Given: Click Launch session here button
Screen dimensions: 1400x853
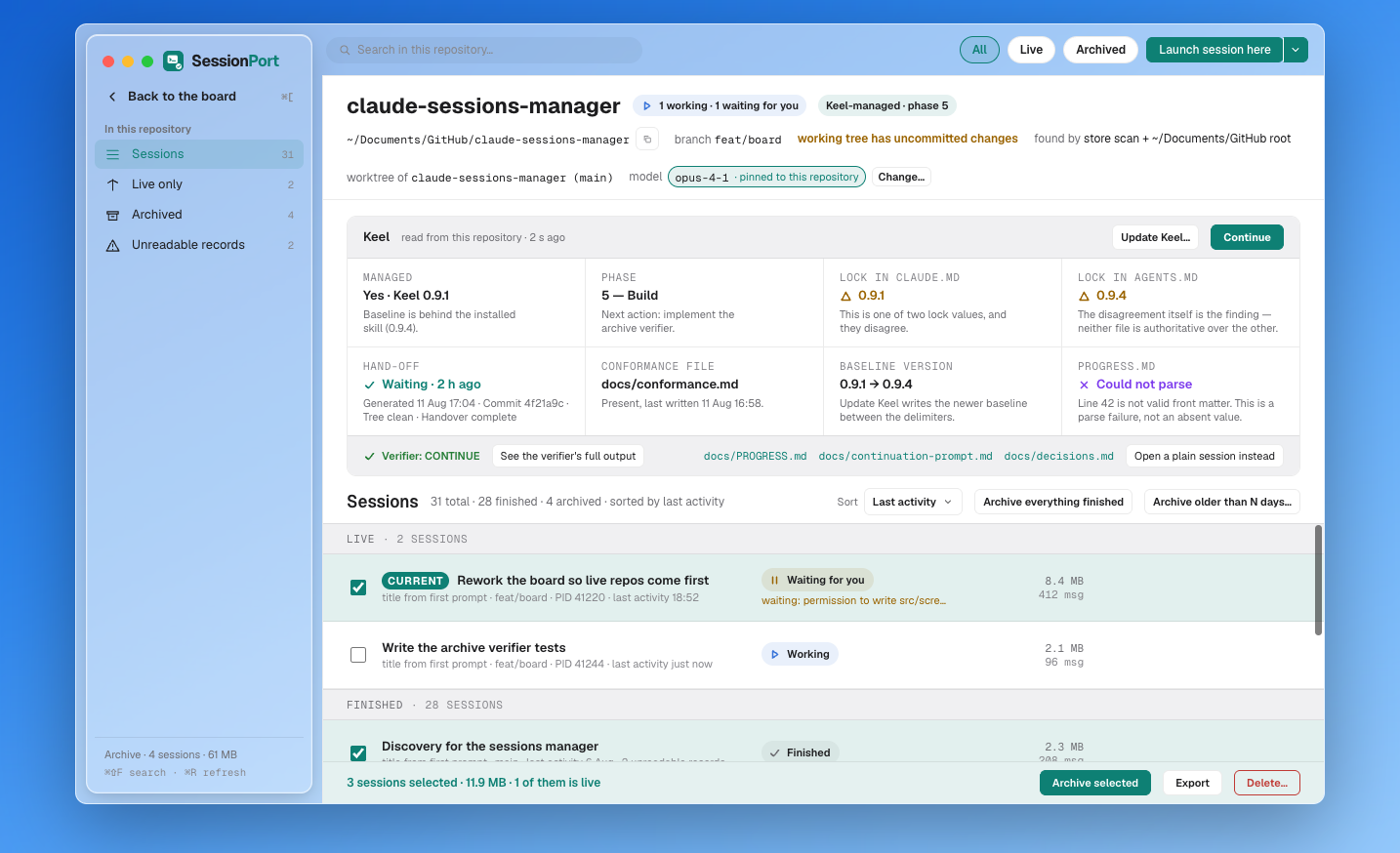Looking at the screenshot, I should (x=1215, y=50).
